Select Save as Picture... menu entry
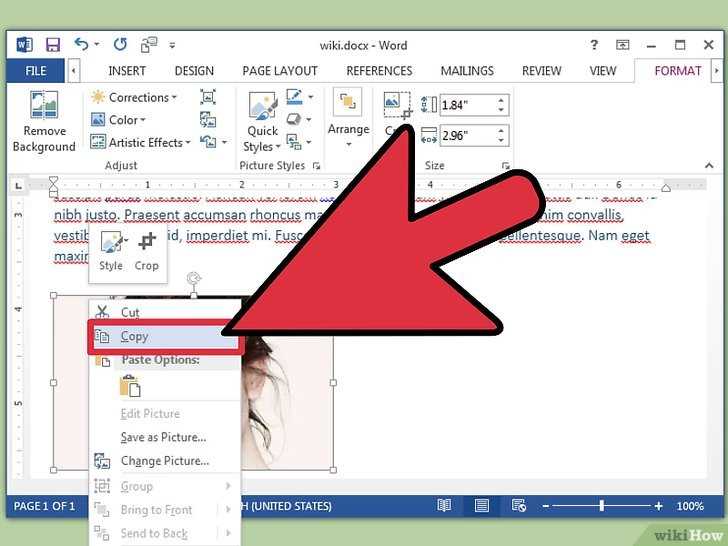The width and height of the screenshot is (728, 546). (x=165, y=437)
